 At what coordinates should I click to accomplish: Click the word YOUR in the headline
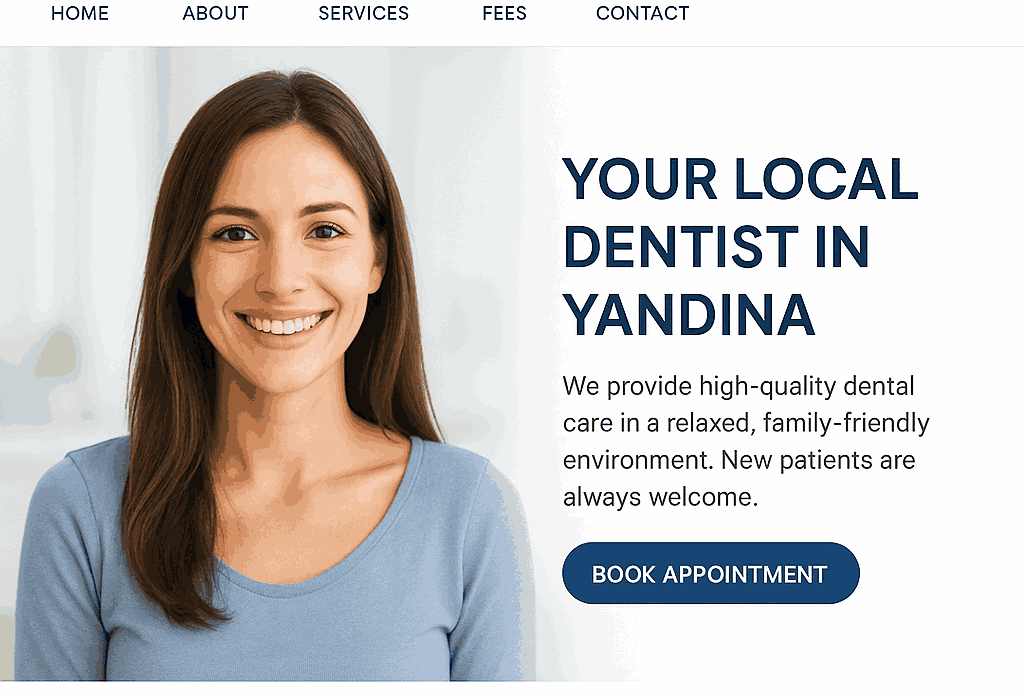click(640, 178)
